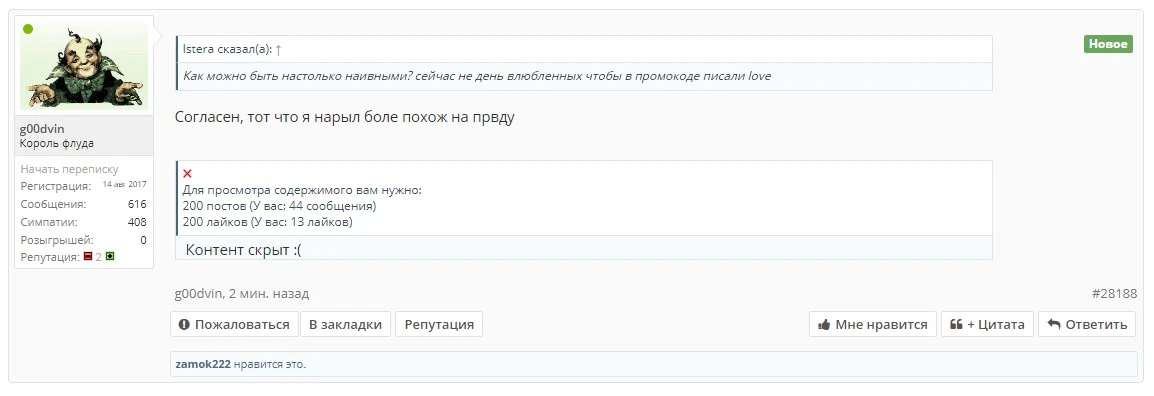The image size is (1154, 396).
Task: Click the green online status dot
Action: pyautogui.click(x=28, y=29)
